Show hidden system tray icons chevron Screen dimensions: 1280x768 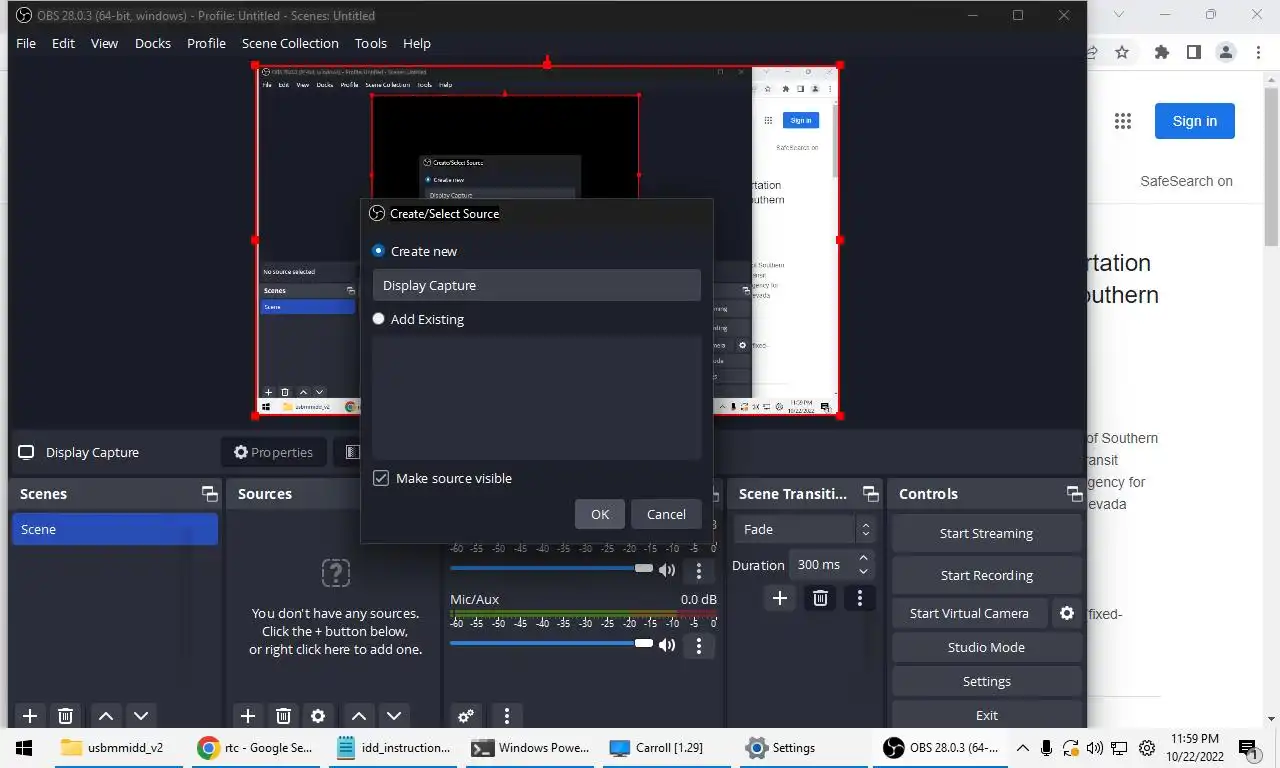coord(1022,747)
